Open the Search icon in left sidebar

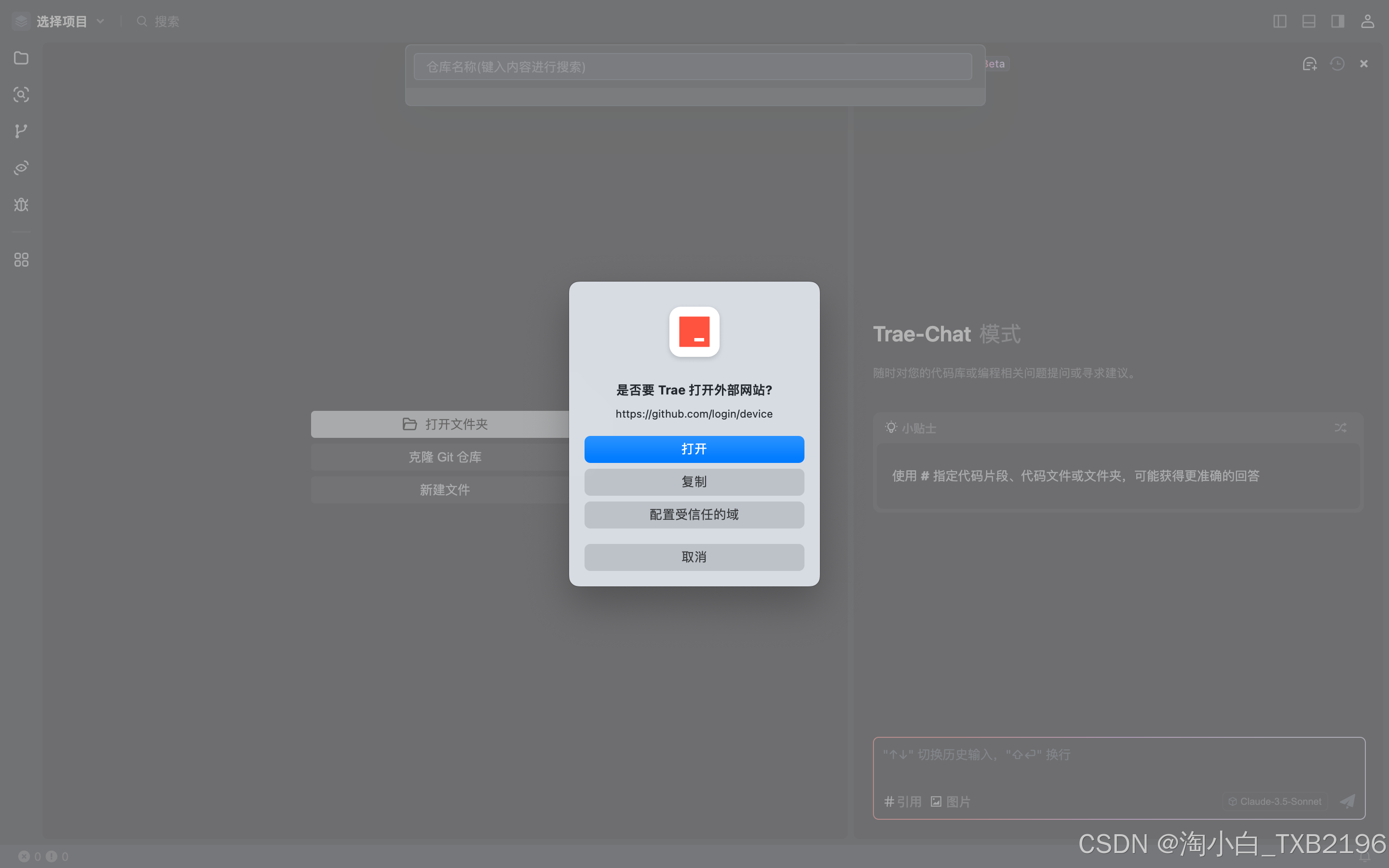21,95
